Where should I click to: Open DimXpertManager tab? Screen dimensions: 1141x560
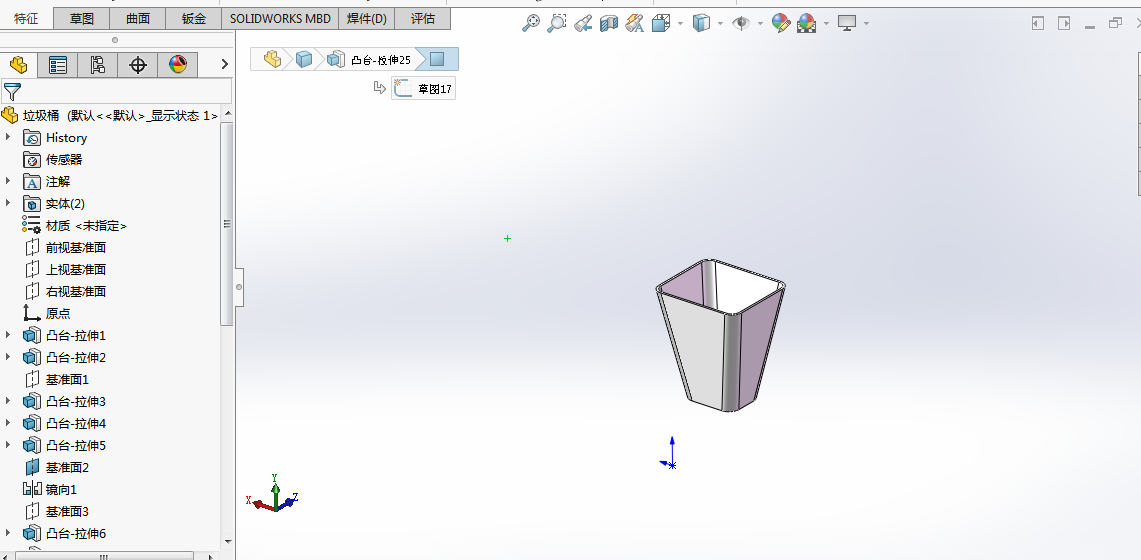(138, 65)
